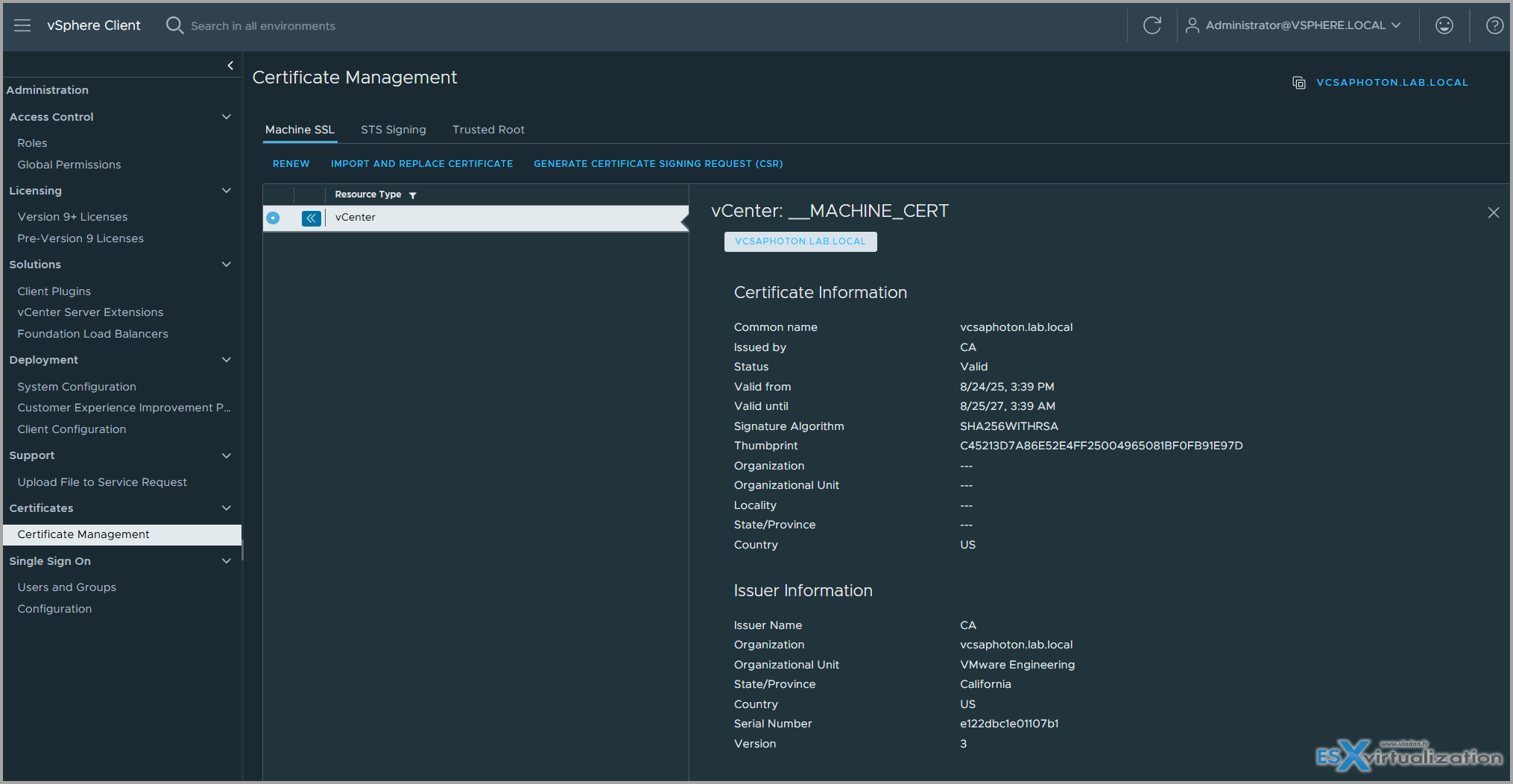Open Users and Groups
Viewport: 1513px width, 784px height.
(67, 587)
